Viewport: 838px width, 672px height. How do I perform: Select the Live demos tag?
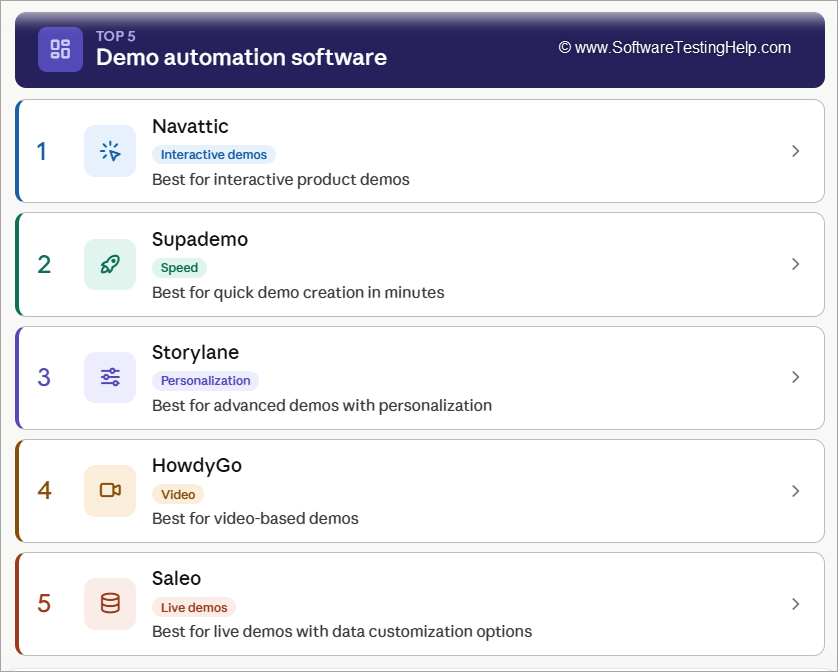194,607
